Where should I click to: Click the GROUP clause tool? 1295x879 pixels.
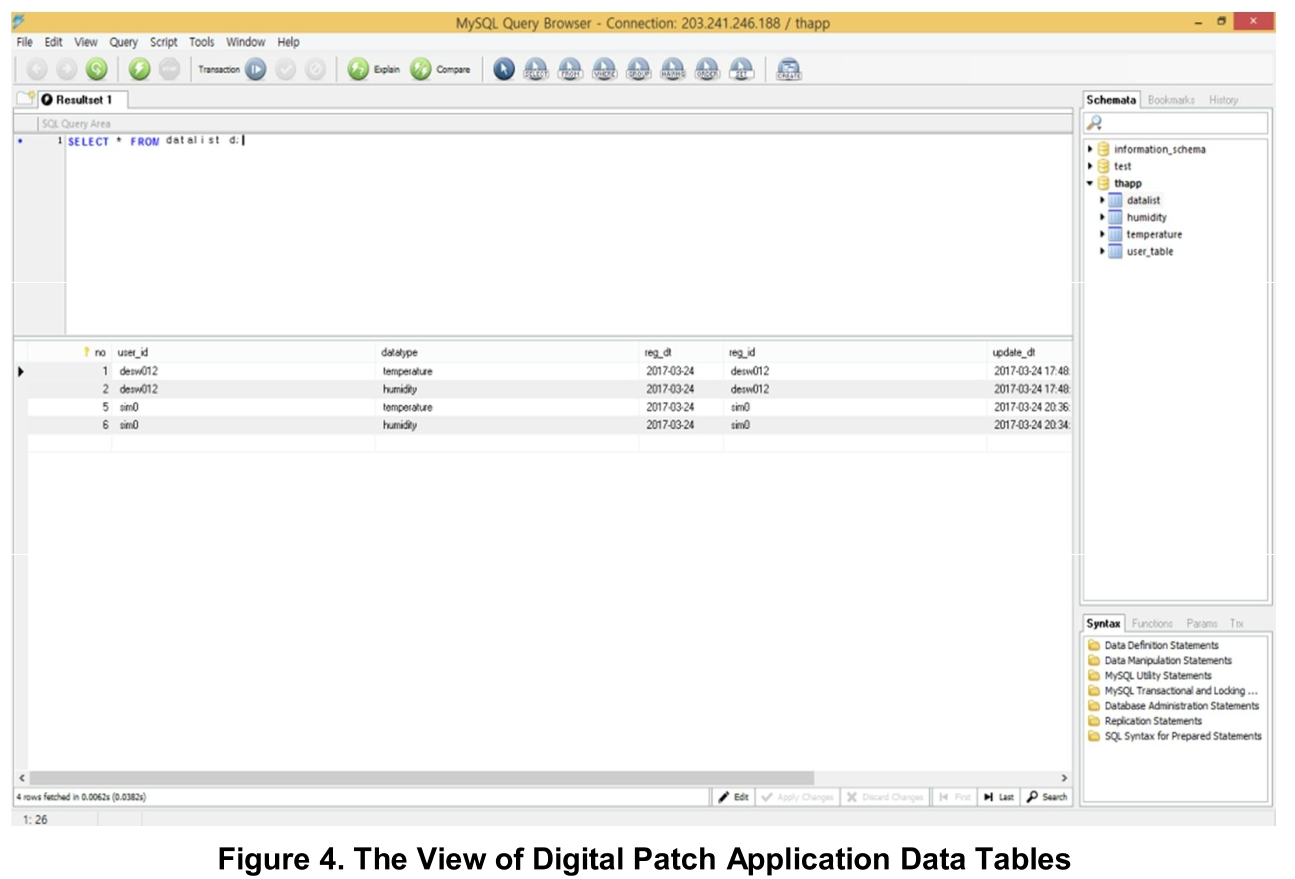[x=638, y=69]
